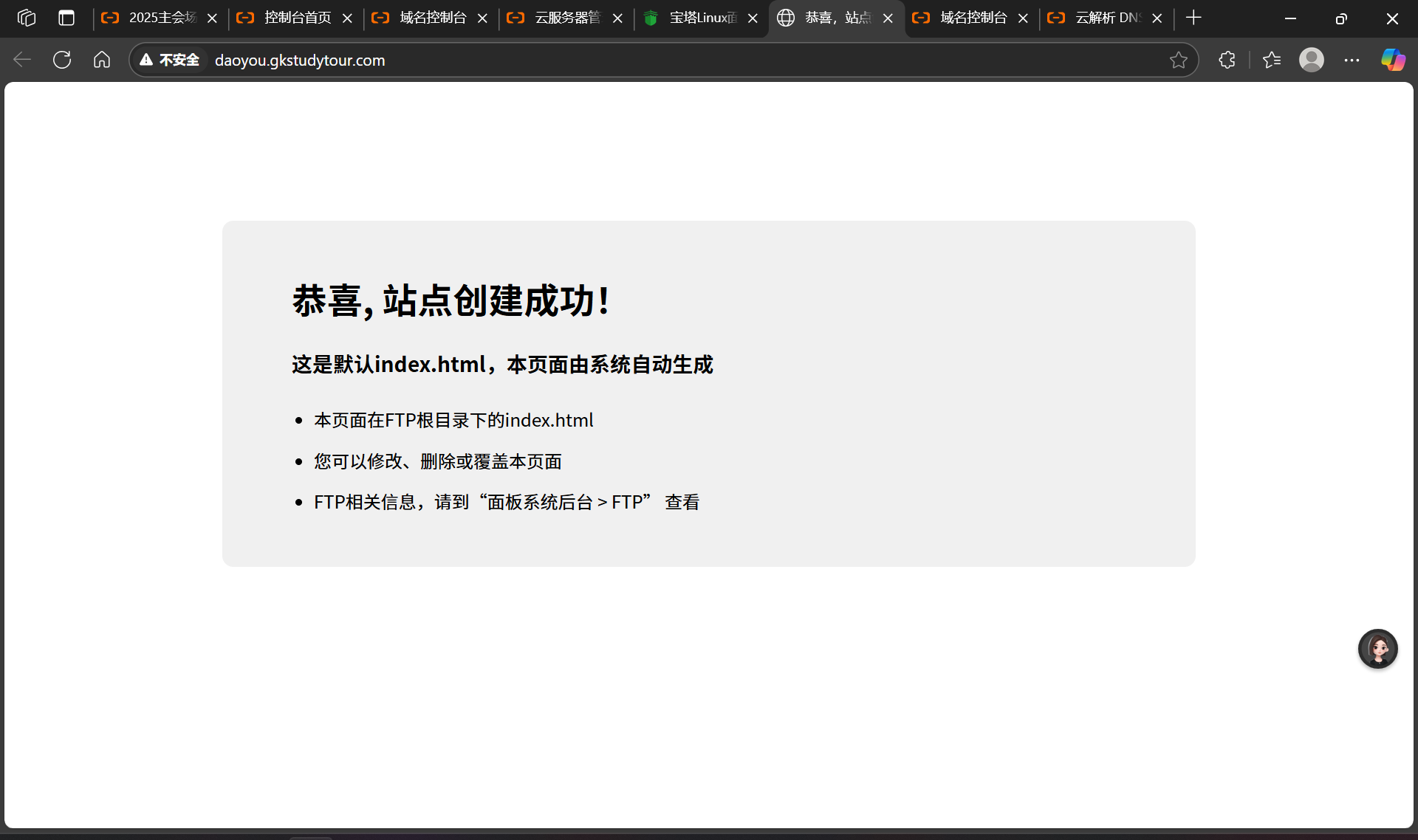The height and width of the screenshot is (840, 1418).
Task: Click the home icon in toolbar
Action: tap(102, 60)
